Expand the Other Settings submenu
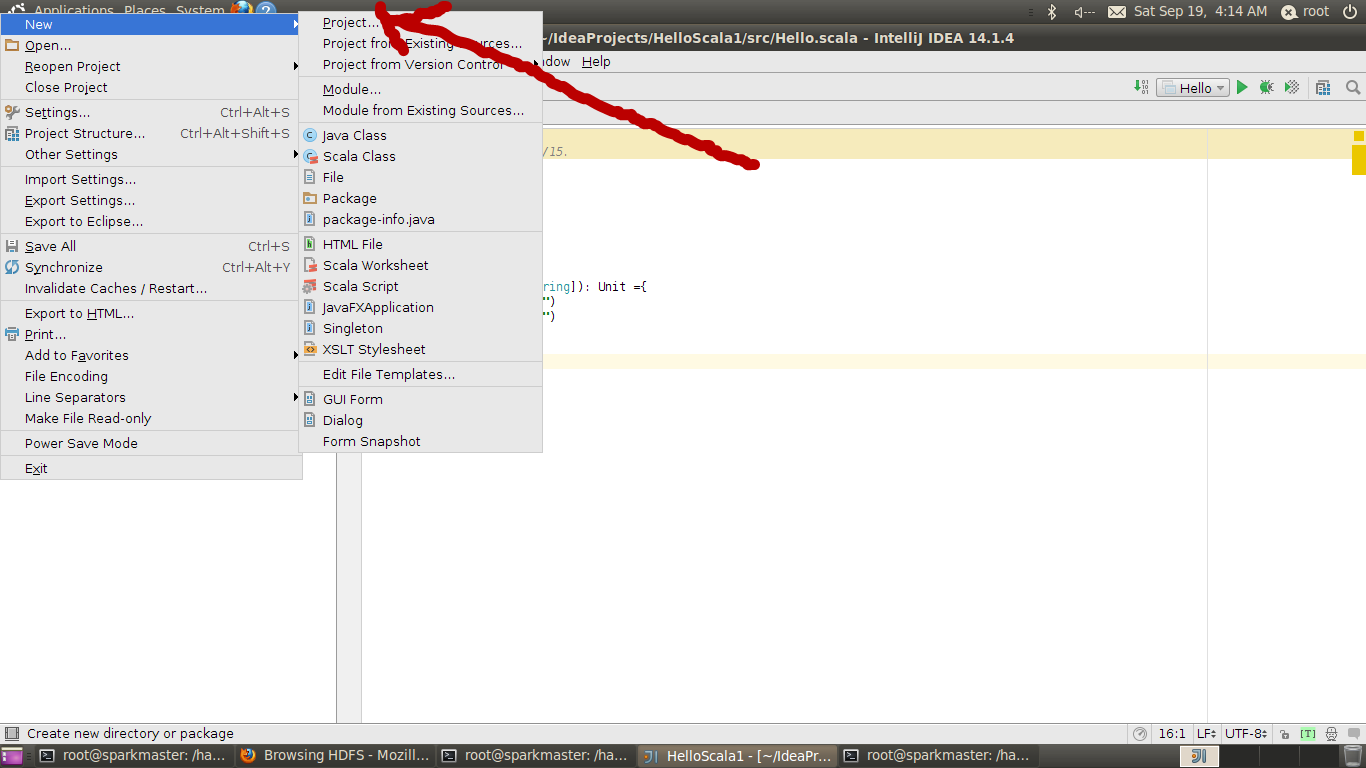Screen dimensions: 1366x768 tap(151, 154)
